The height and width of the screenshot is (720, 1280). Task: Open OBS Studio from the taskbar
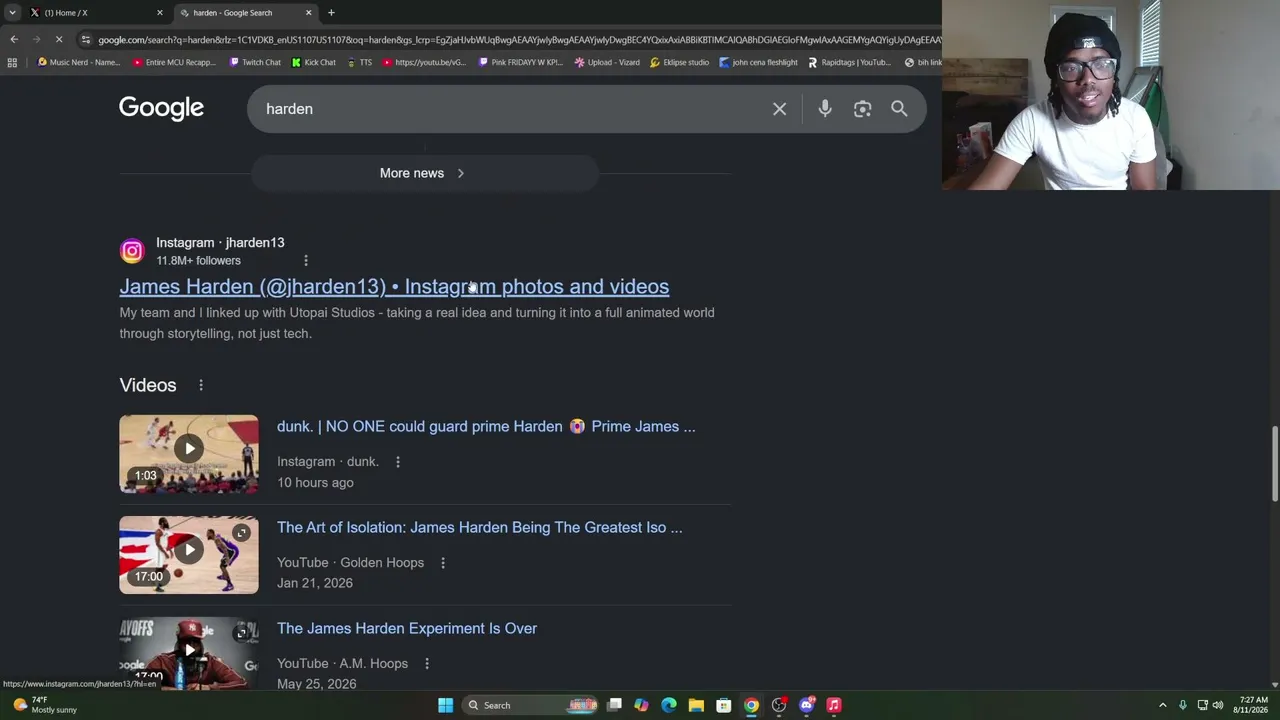point(779,705)
